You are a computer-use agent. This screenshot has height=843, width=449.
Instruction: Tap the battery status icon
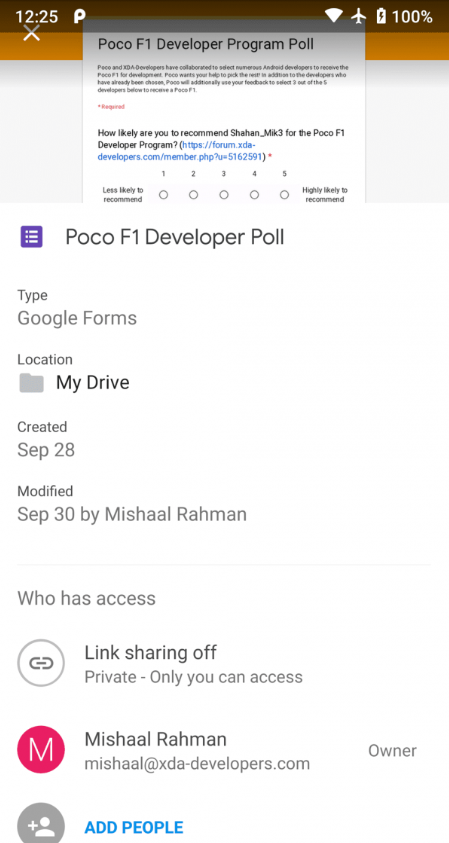pos(381,17)
